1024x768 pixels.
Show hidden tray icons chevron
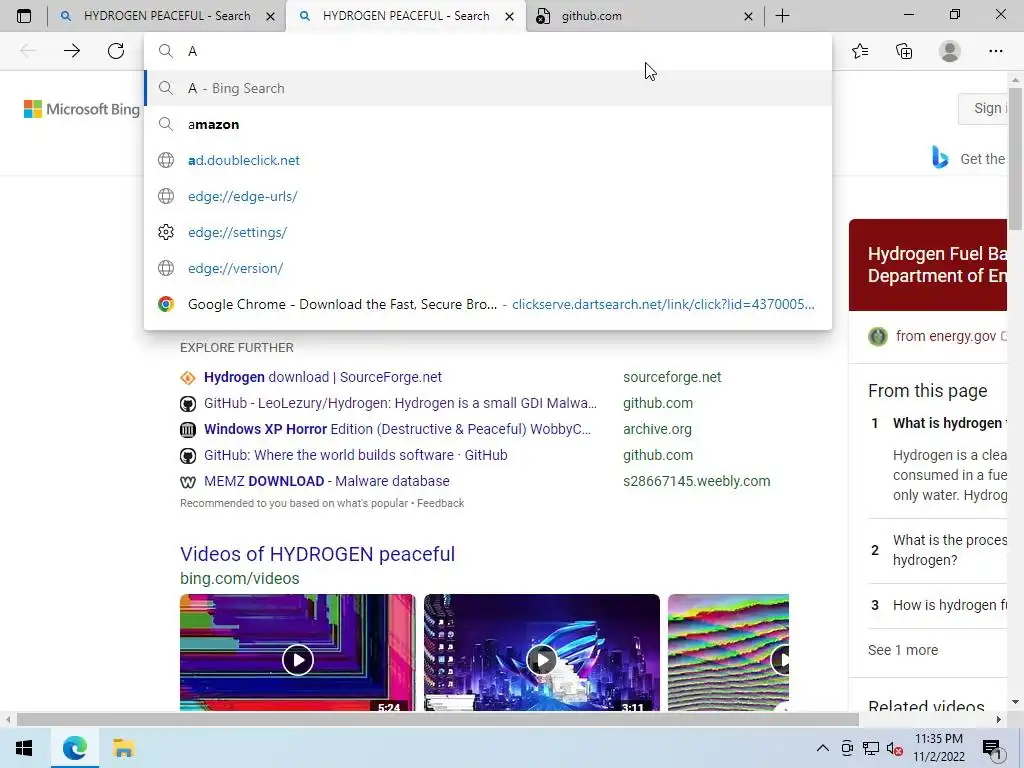pyautogui.click(x=823, y=748)
